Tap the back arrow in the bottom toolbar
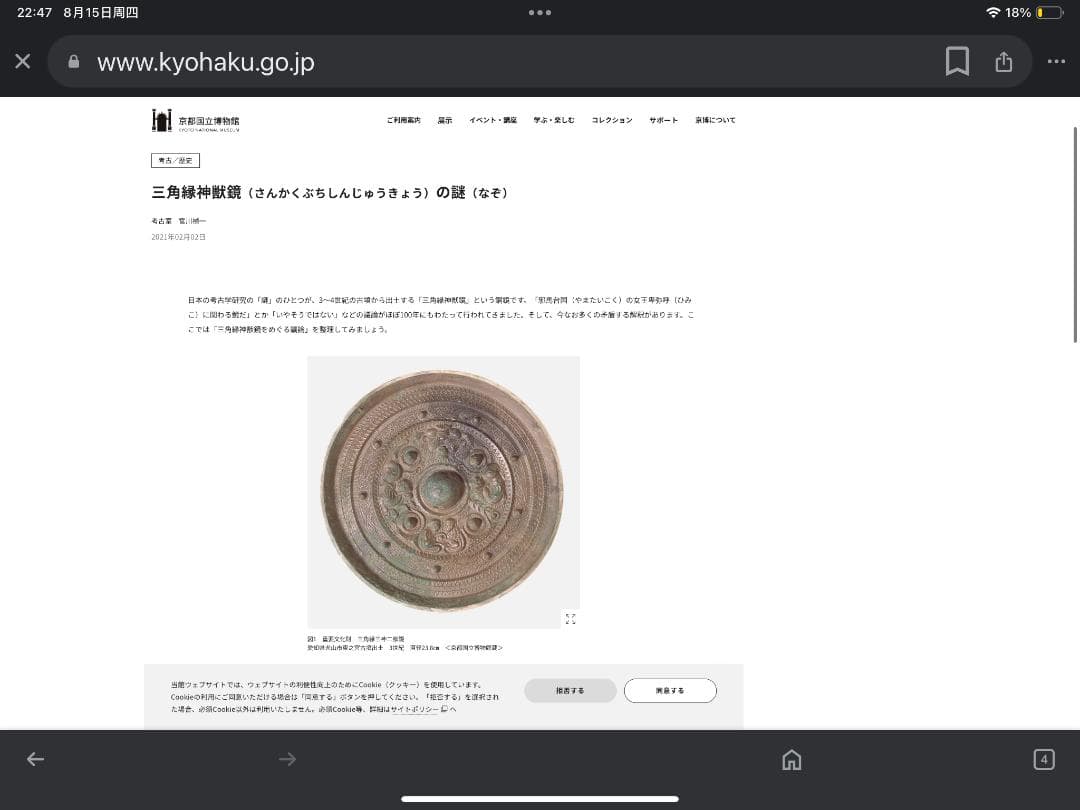 35,759
